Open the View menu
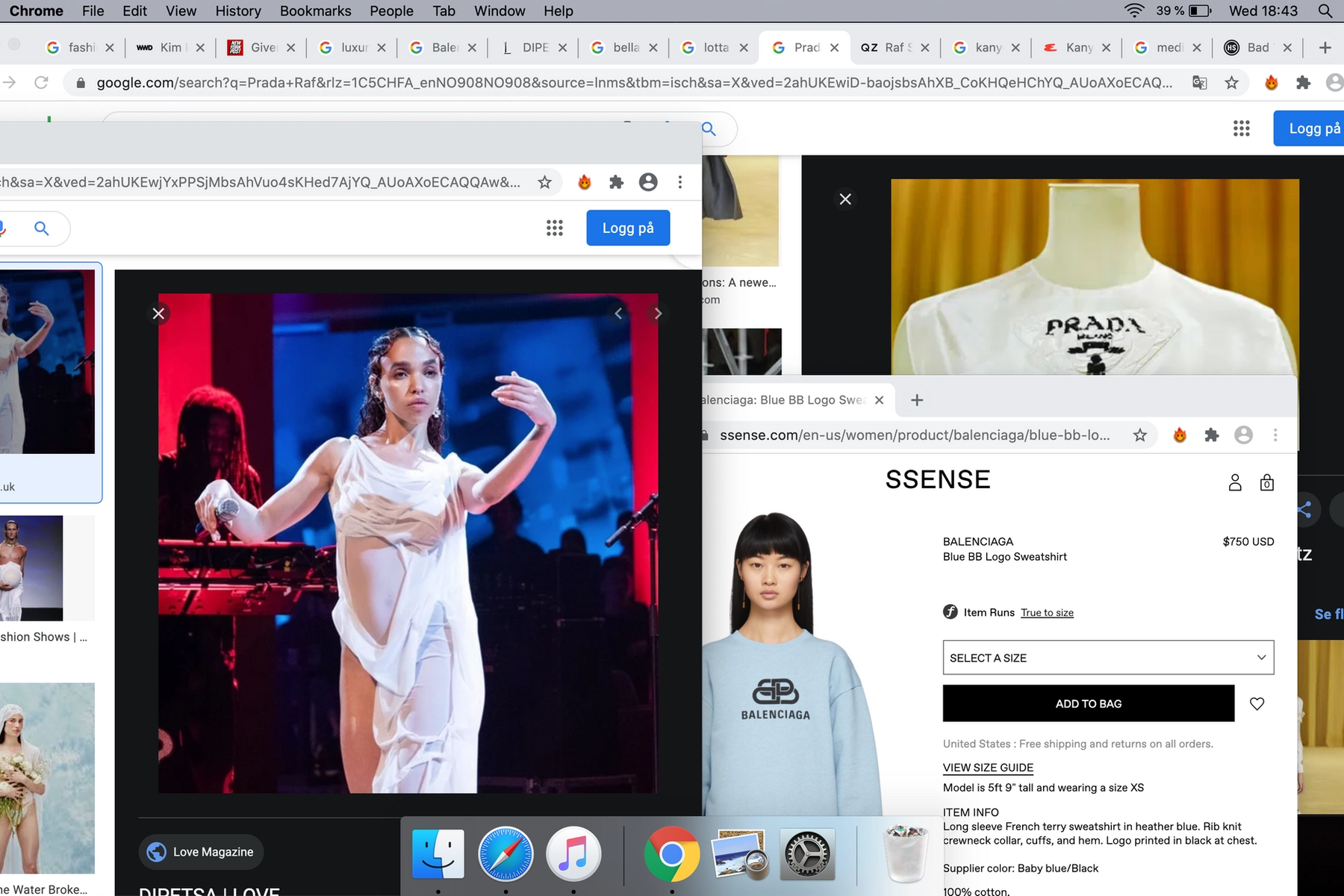The height and width of the screenshot is (896, 1344). 181,10
